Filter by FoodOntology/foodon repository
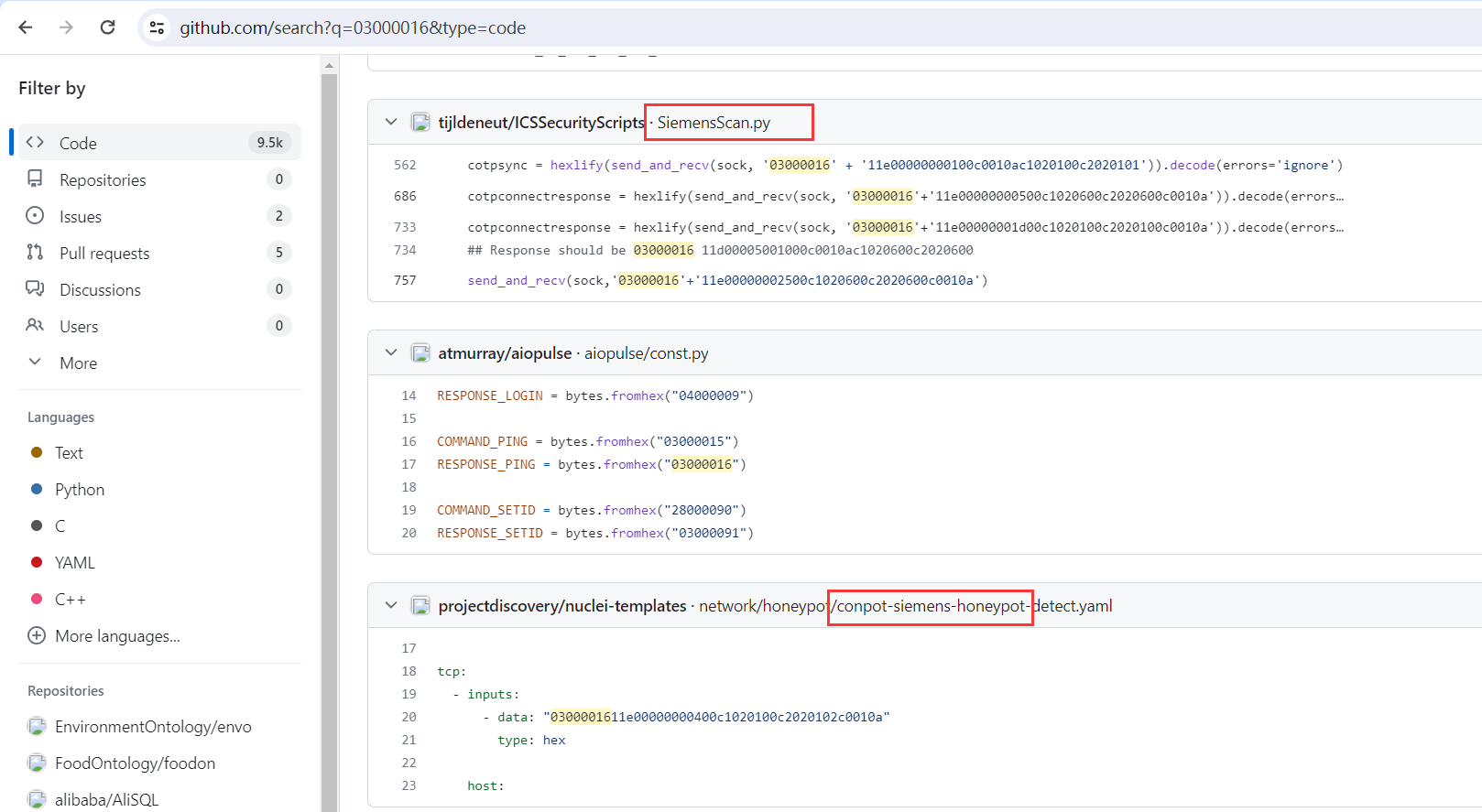 [x=135, y=763]
